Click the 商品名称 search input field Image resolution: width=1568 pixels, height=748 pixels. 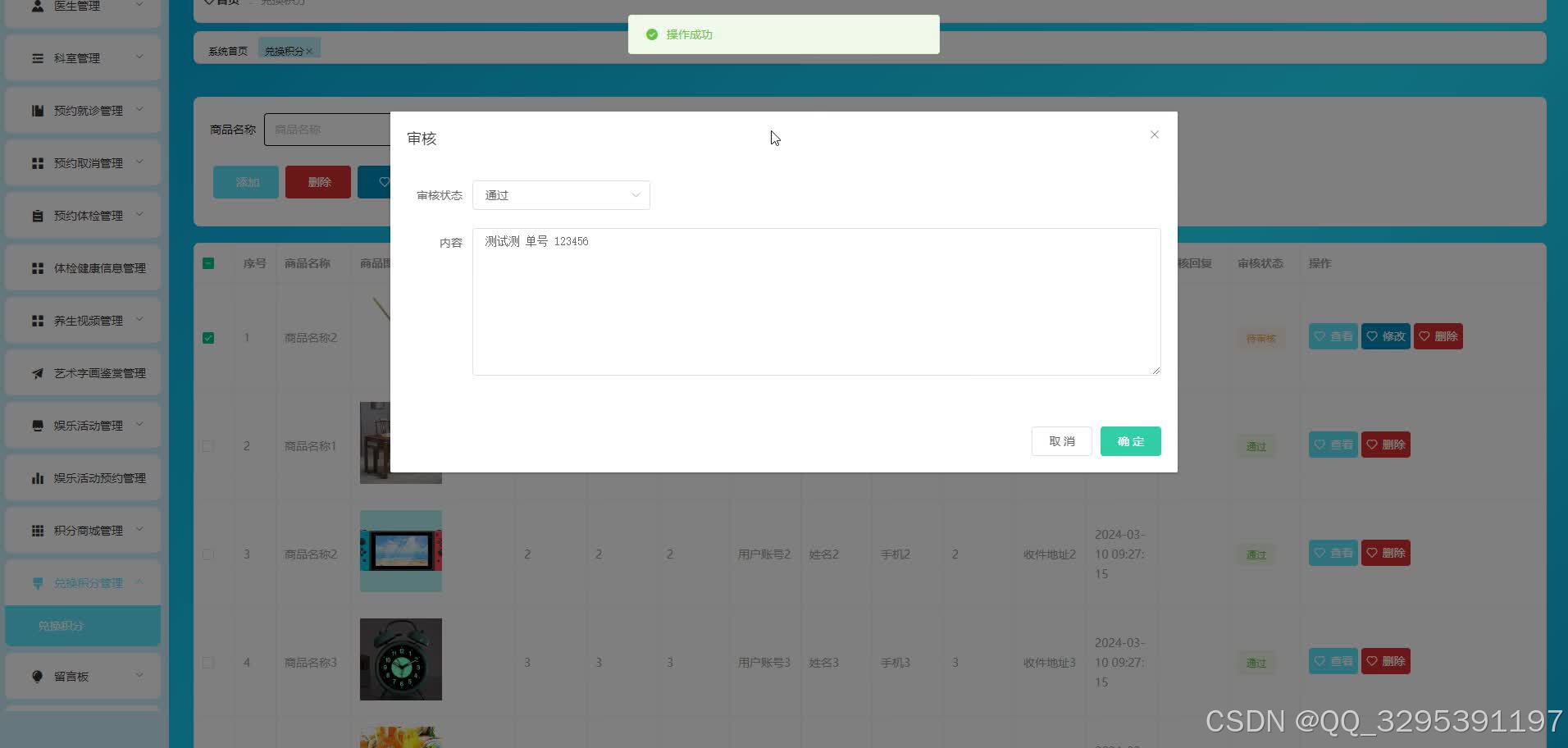tap(328, 130)
